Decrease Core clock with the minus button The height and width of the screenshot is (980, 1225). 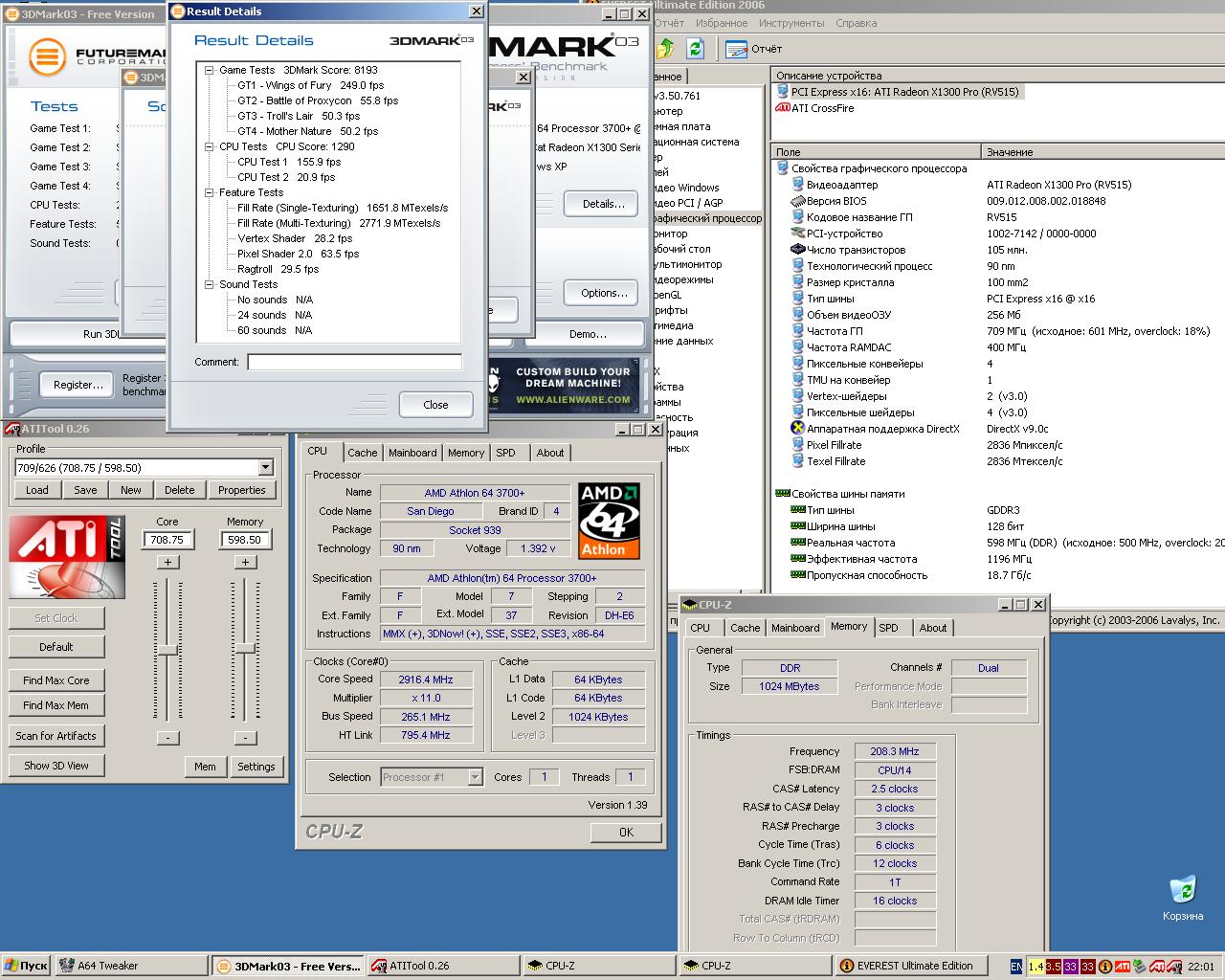[x=167, y=738]
